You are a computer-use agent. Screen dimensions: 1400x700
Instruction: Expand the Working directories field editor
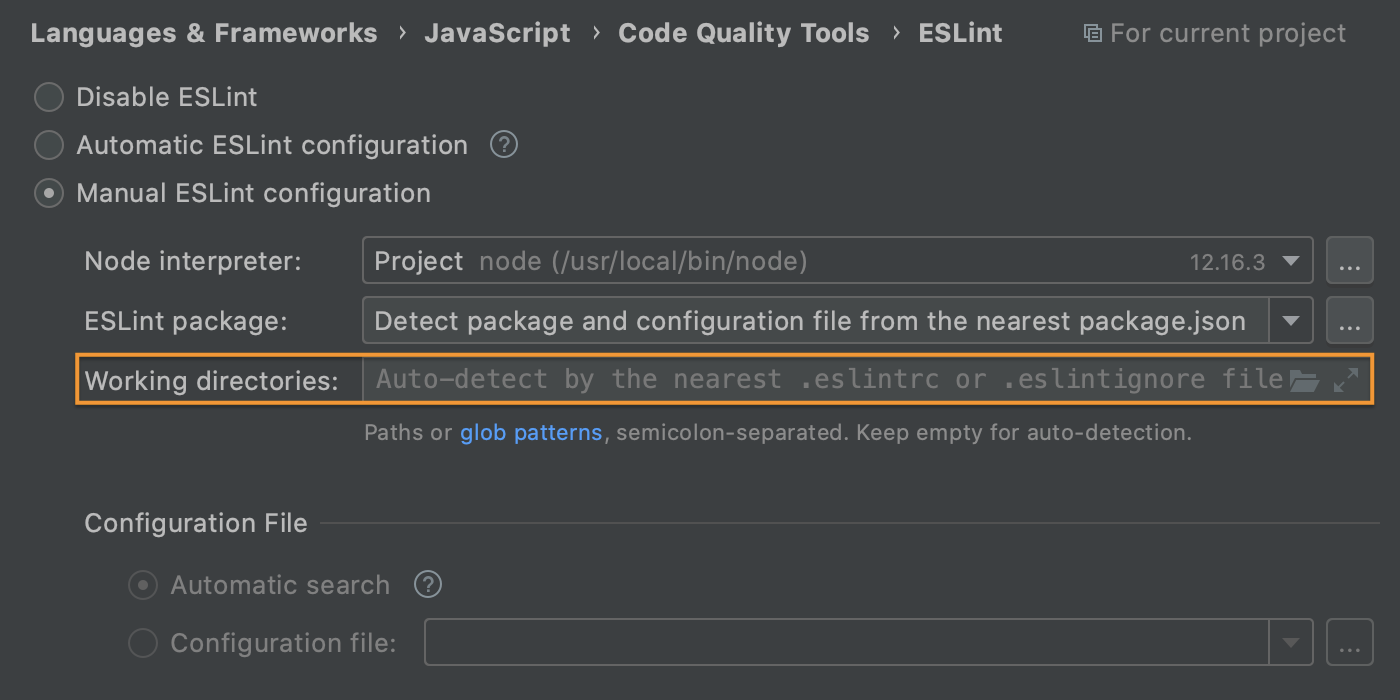tap(1347, 379)
